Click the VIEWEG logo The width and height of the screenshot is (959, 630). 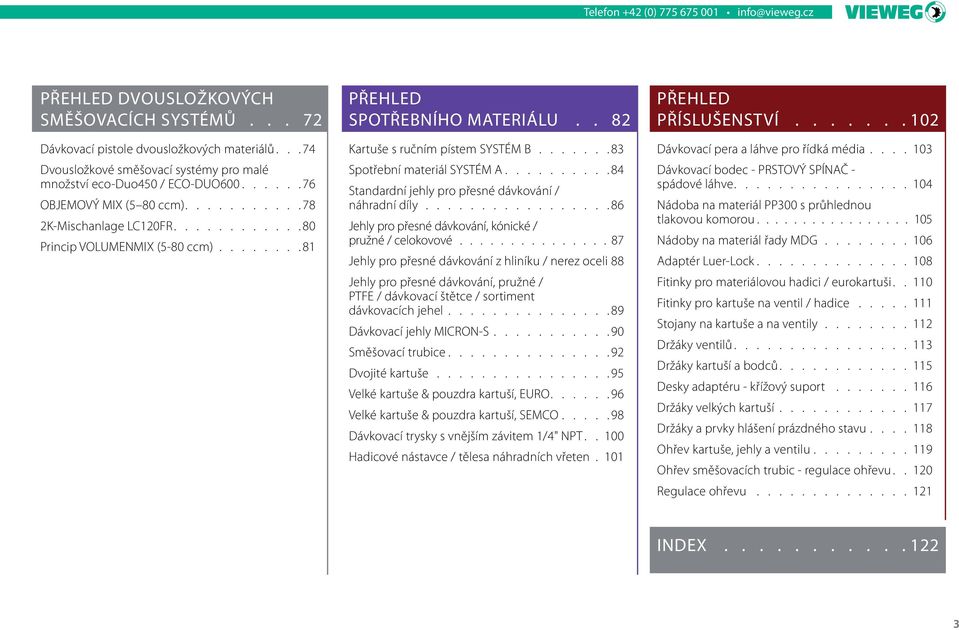click(895, 12)
